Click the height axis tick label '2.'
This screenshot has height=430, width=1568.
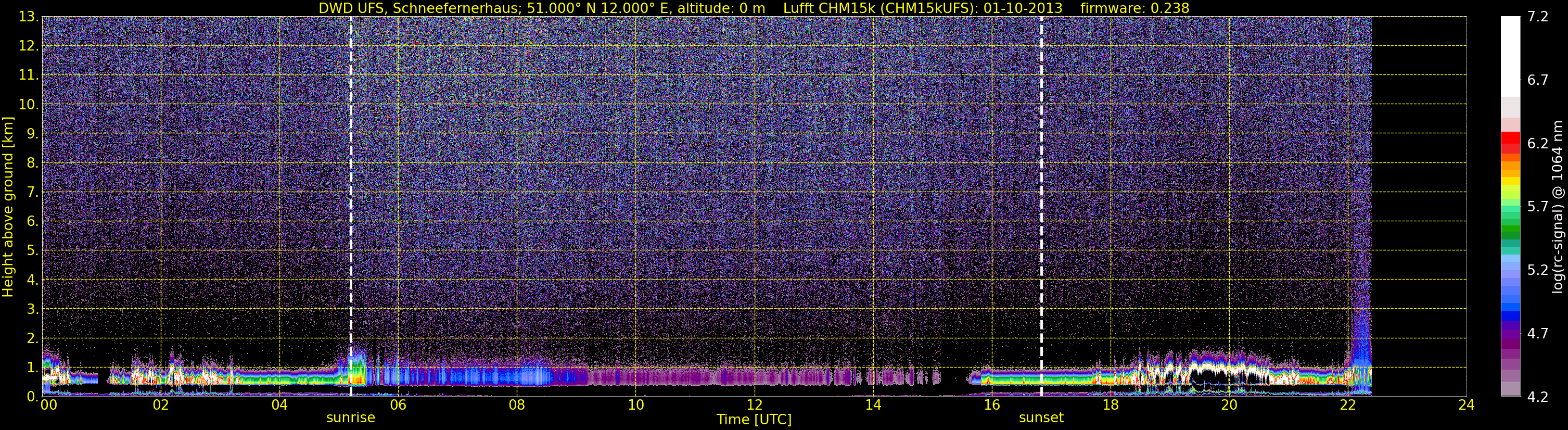(x=32, y=339)
